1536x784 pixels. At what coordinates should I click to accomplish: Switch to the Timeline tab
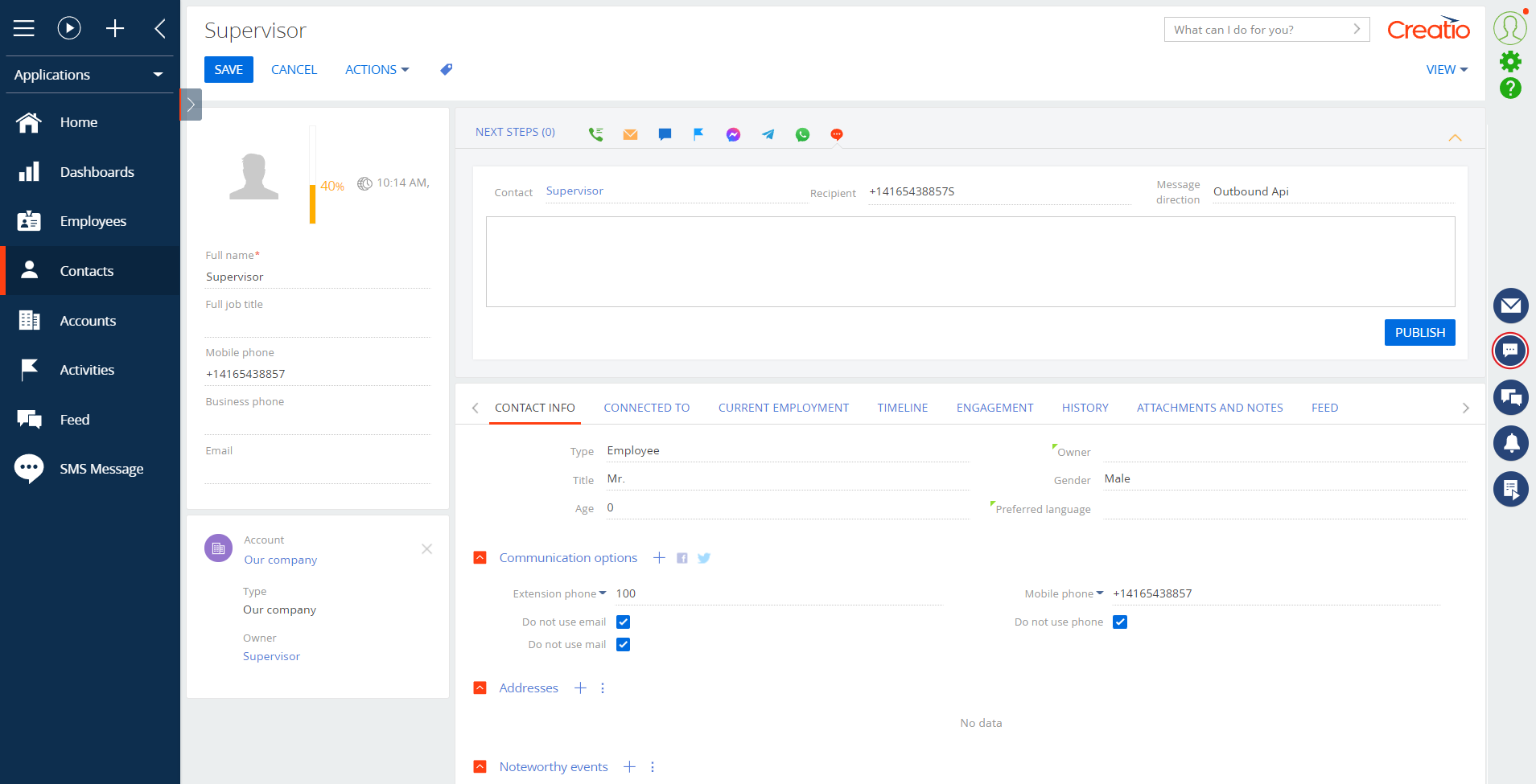pos(902,408)
